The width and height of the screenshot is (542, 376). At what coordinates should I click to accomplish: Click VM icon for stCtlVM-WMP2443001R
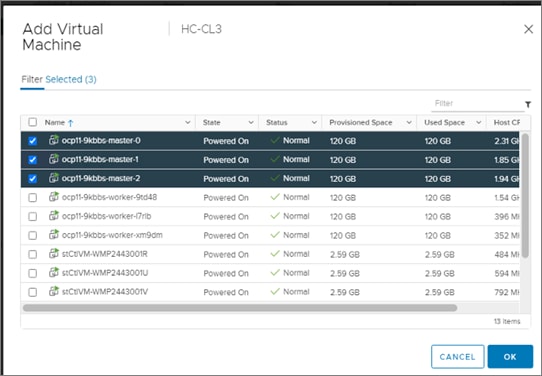54,253
